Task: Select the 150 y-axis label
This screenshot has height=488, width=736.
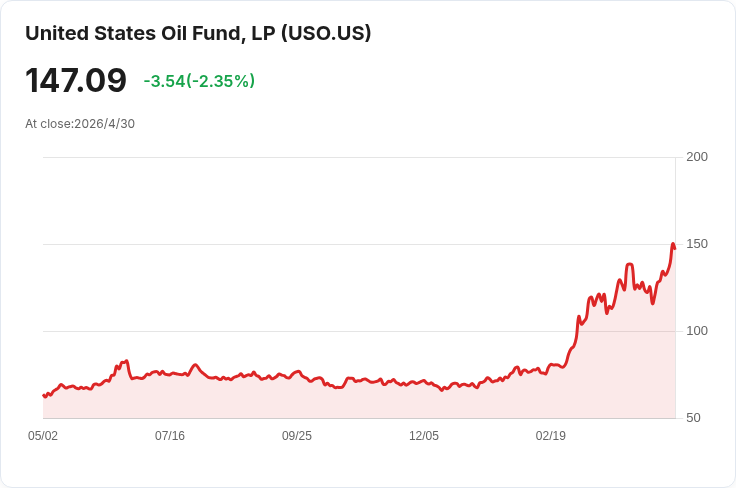Action: [697, 244]
